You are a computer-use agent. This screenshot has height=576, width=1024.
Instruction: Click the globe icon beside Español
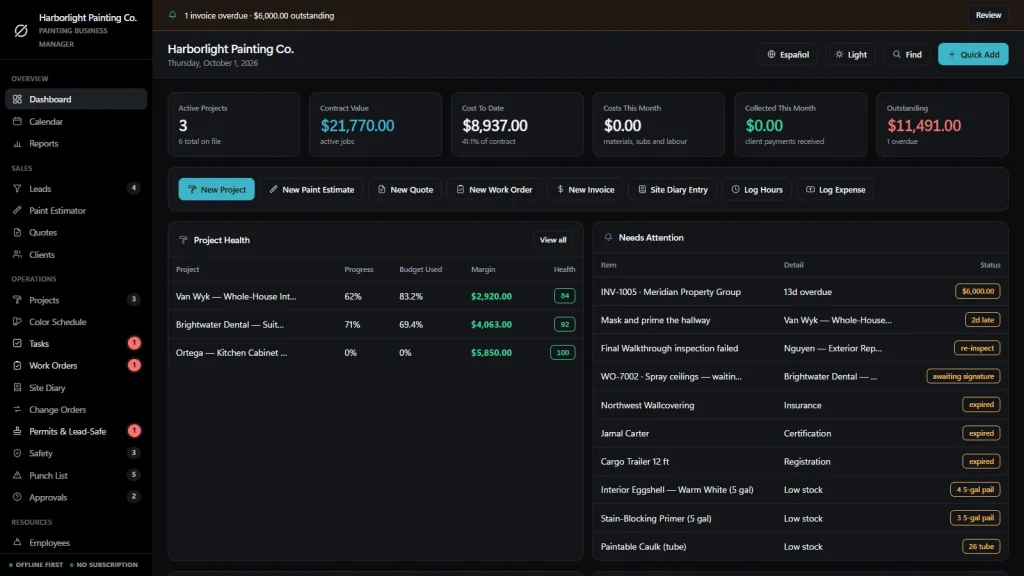(x=771, y=54)
